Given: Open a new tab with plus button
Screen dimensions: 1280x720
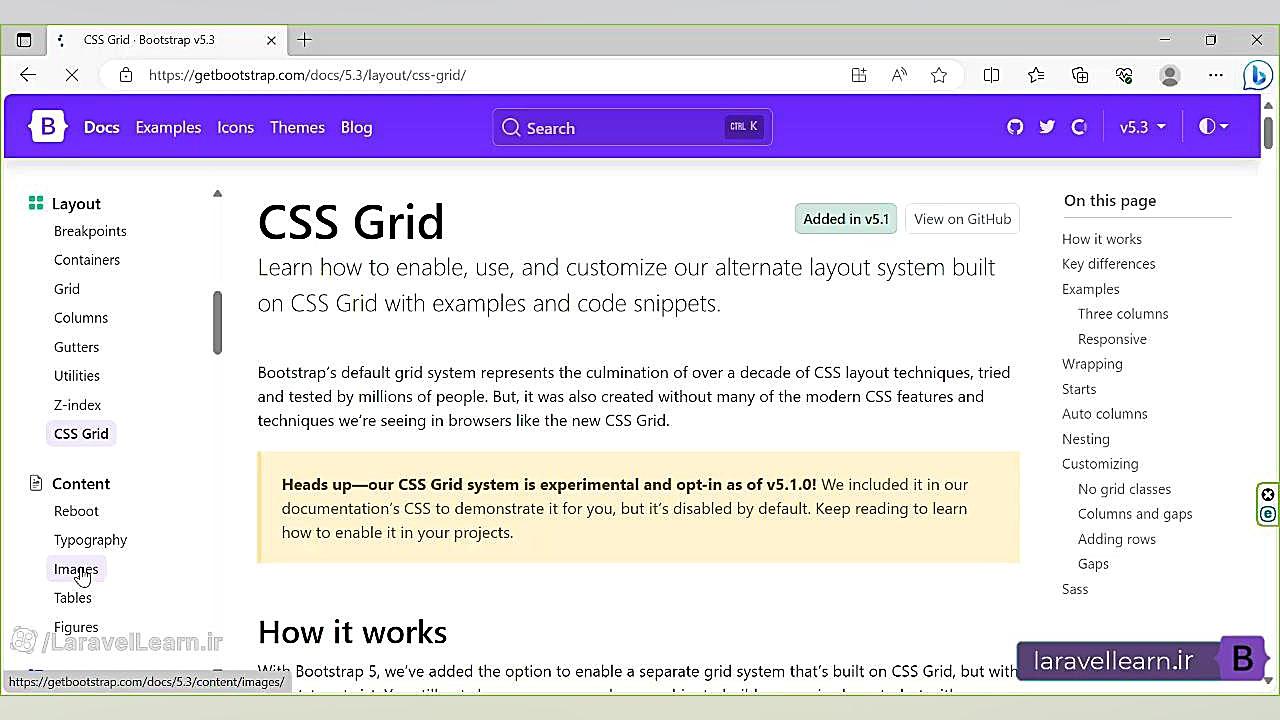Looking at the screenshot, I should click(305, 40).
